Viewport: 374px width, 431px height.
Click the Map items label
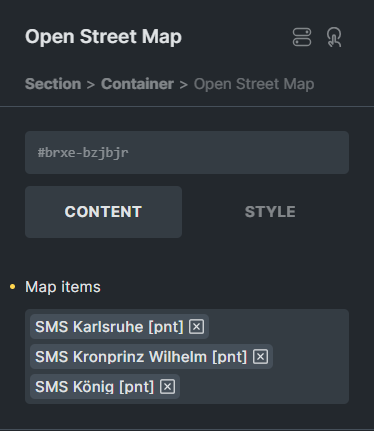pyautogui.click(x=63, y=287)
